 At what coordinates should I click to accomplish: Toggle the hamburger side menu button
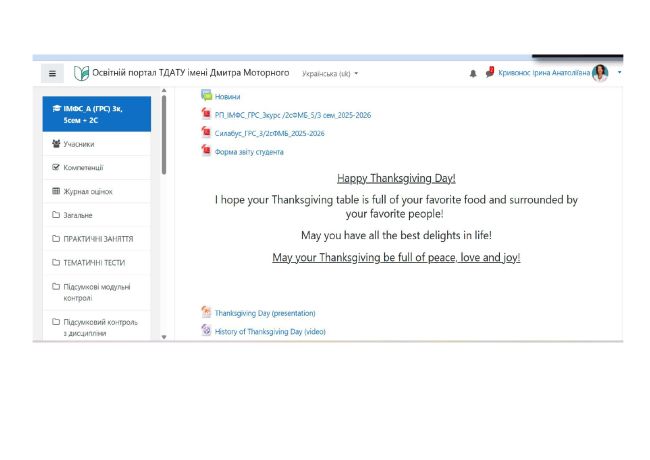(x=52, y=73)
